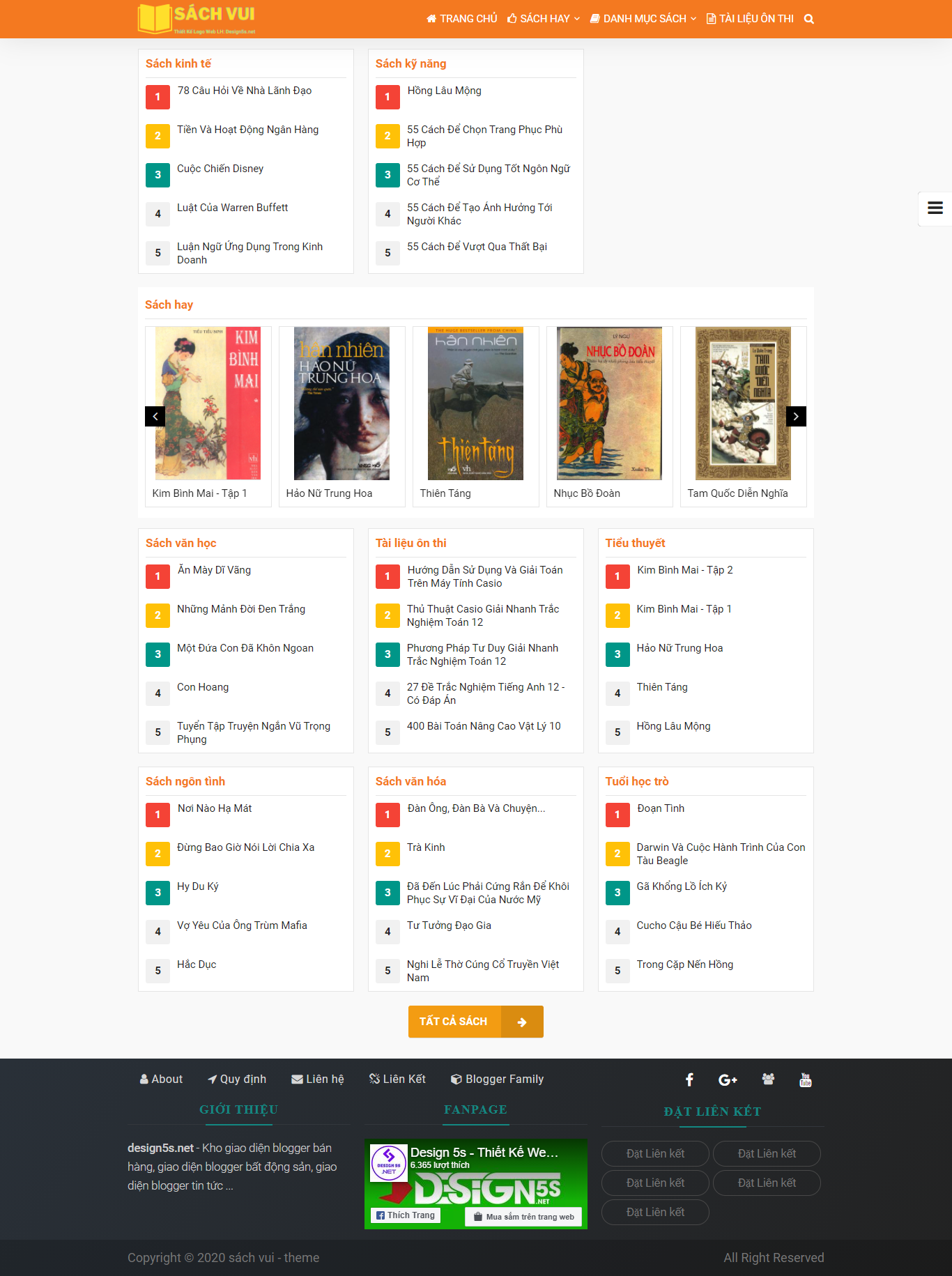Open 400 Bài Toán Nâng Cao Vật Lý 10
The image size is (952, 1276).
coord(484,726)
